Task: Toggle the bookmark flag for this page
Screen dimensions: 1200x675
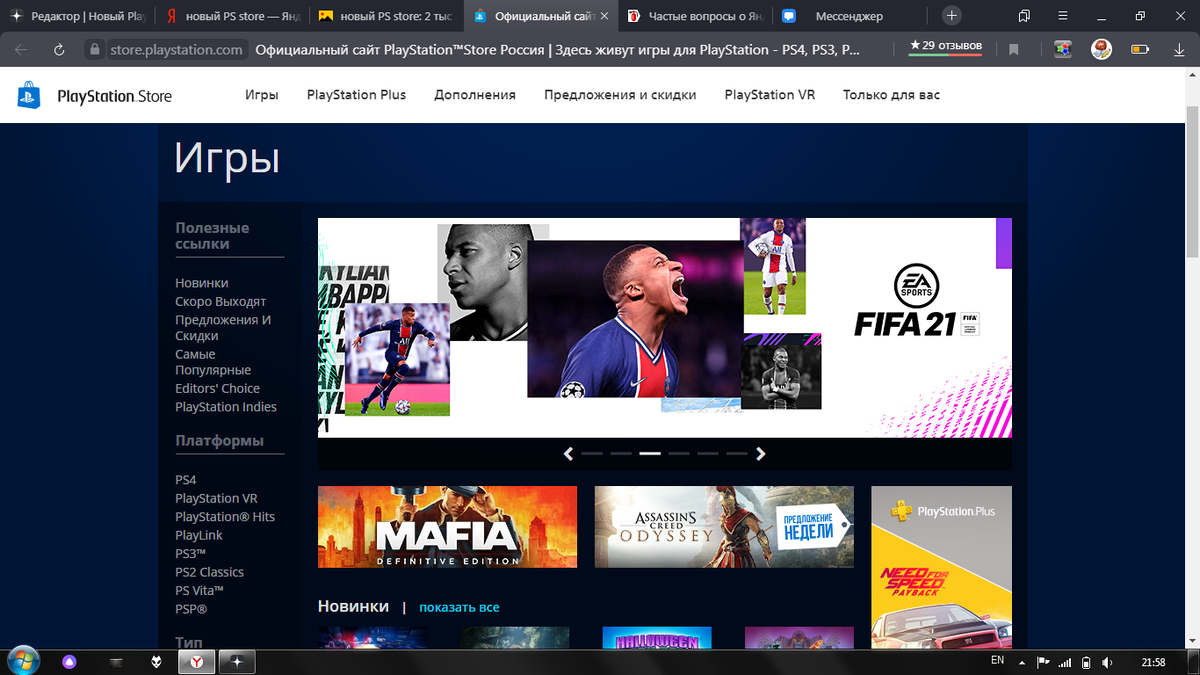Action: [x=1012, y=47]
